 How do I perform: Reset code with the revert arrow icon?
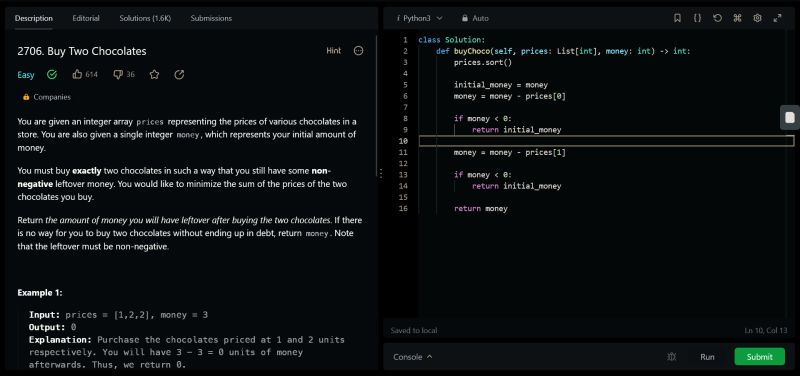717,18
